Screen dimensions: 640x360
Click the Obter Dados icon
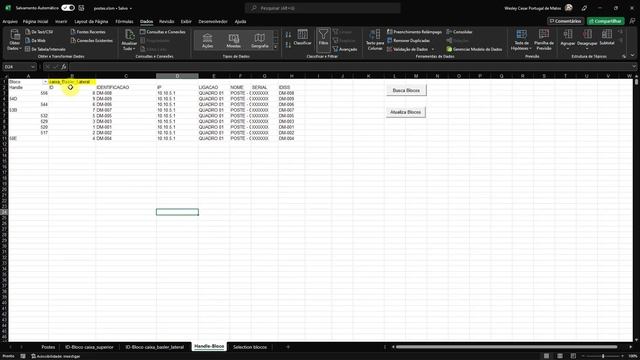(15, 35)
